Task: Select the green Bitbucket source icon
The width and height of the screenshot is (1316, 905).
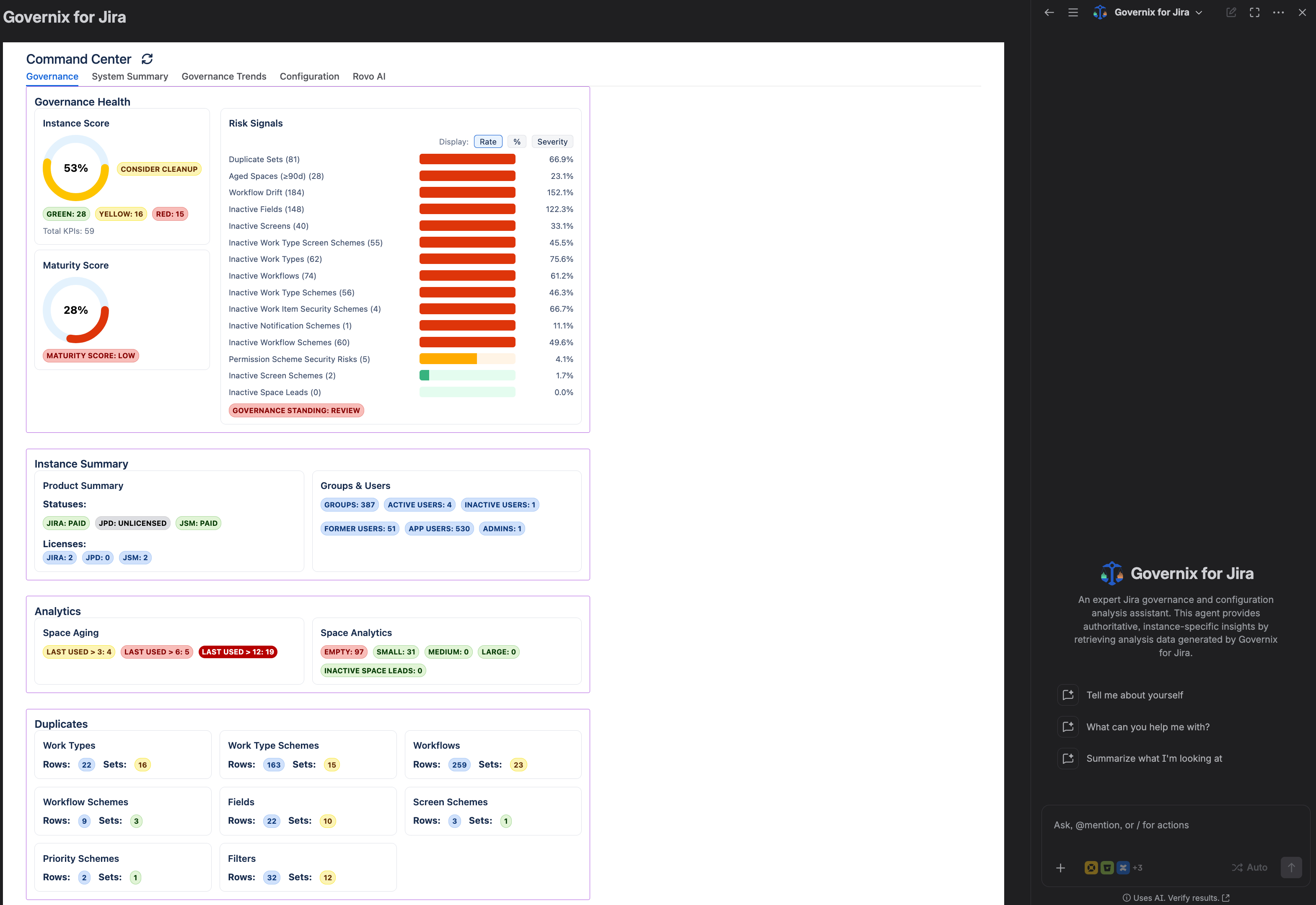Action: [x=1107, y=868]
